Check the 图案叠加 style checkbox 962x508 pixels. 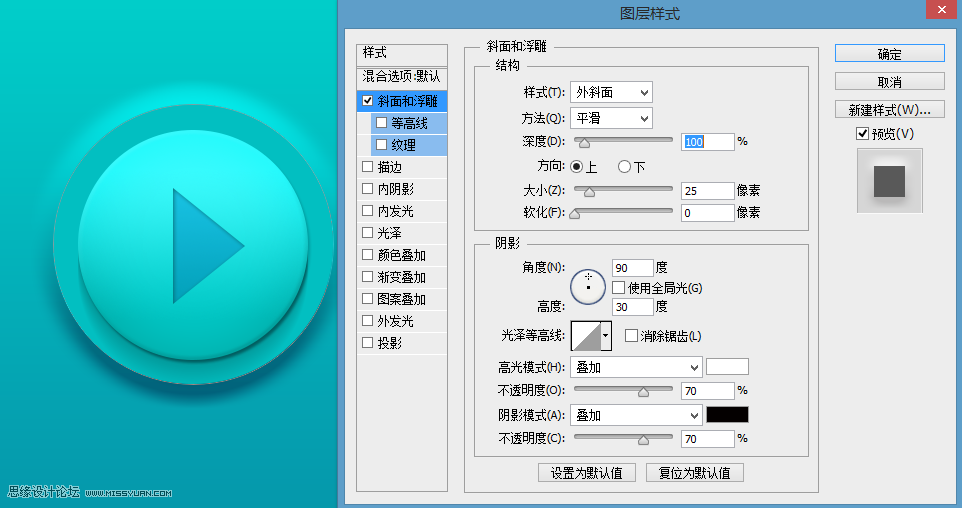click(x=367, y=299)
